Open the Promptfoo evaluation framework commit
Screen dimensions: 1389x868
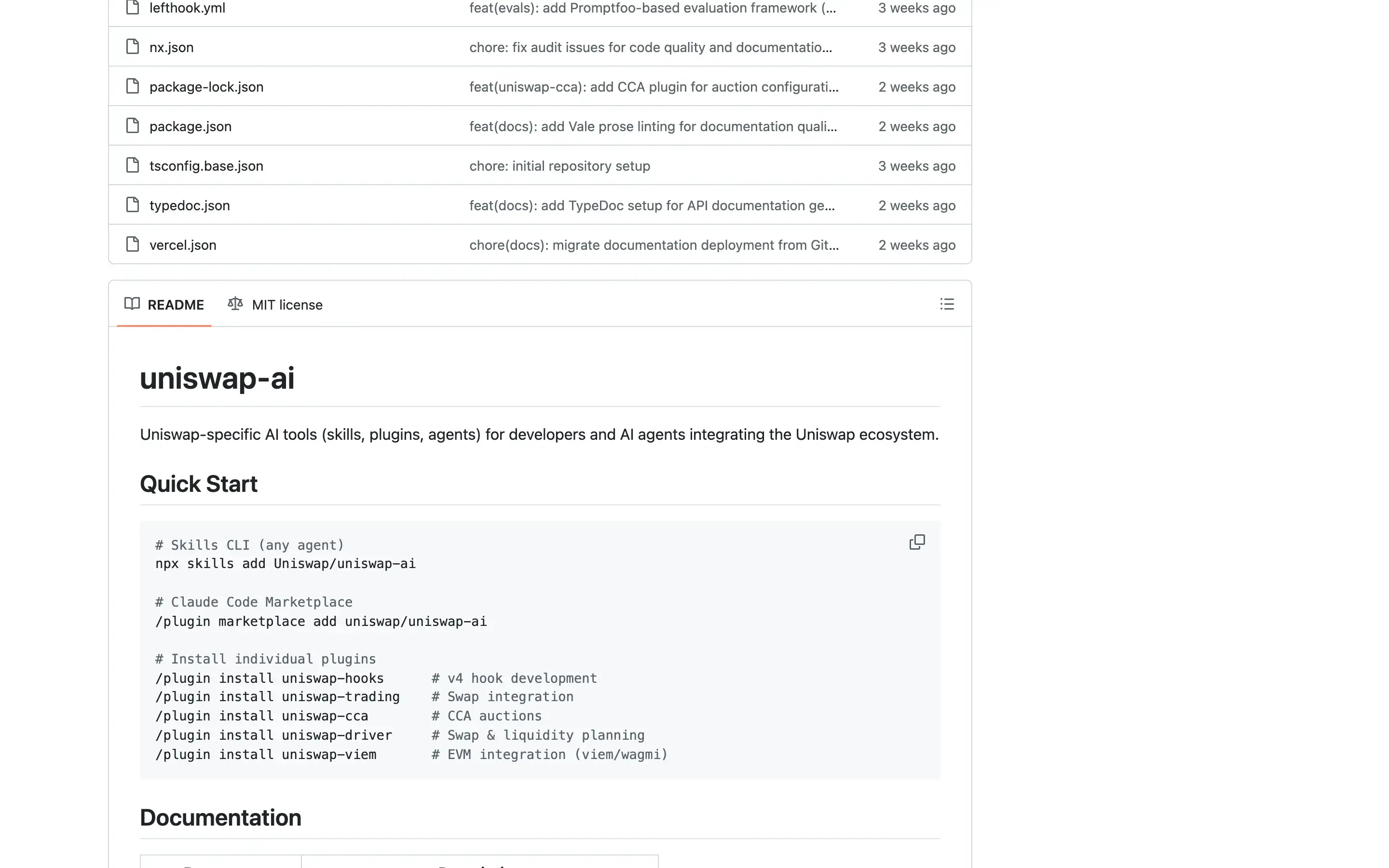pyautogui.click(x=652, y=7)
